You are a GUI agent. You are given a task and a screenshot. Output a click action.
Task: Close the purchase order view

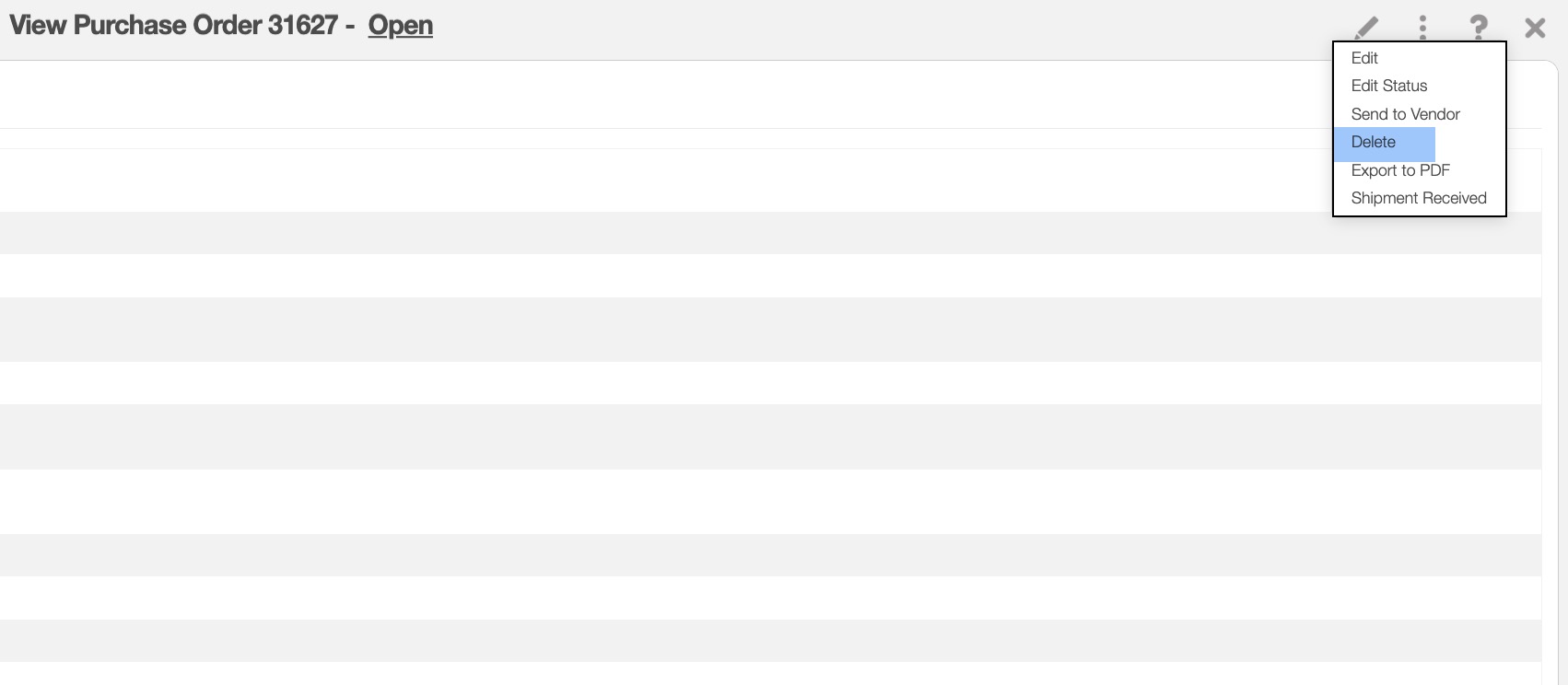click(x=1535, y=28)
